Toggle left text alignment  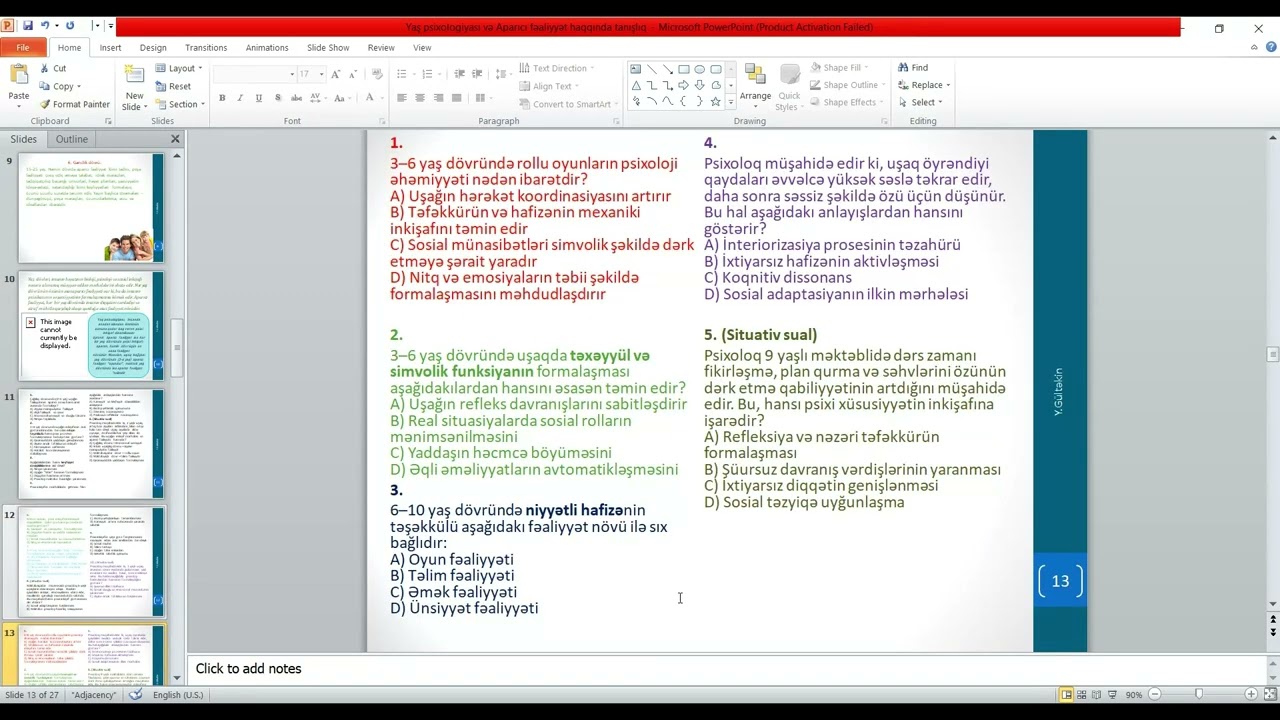pos(401,98)
